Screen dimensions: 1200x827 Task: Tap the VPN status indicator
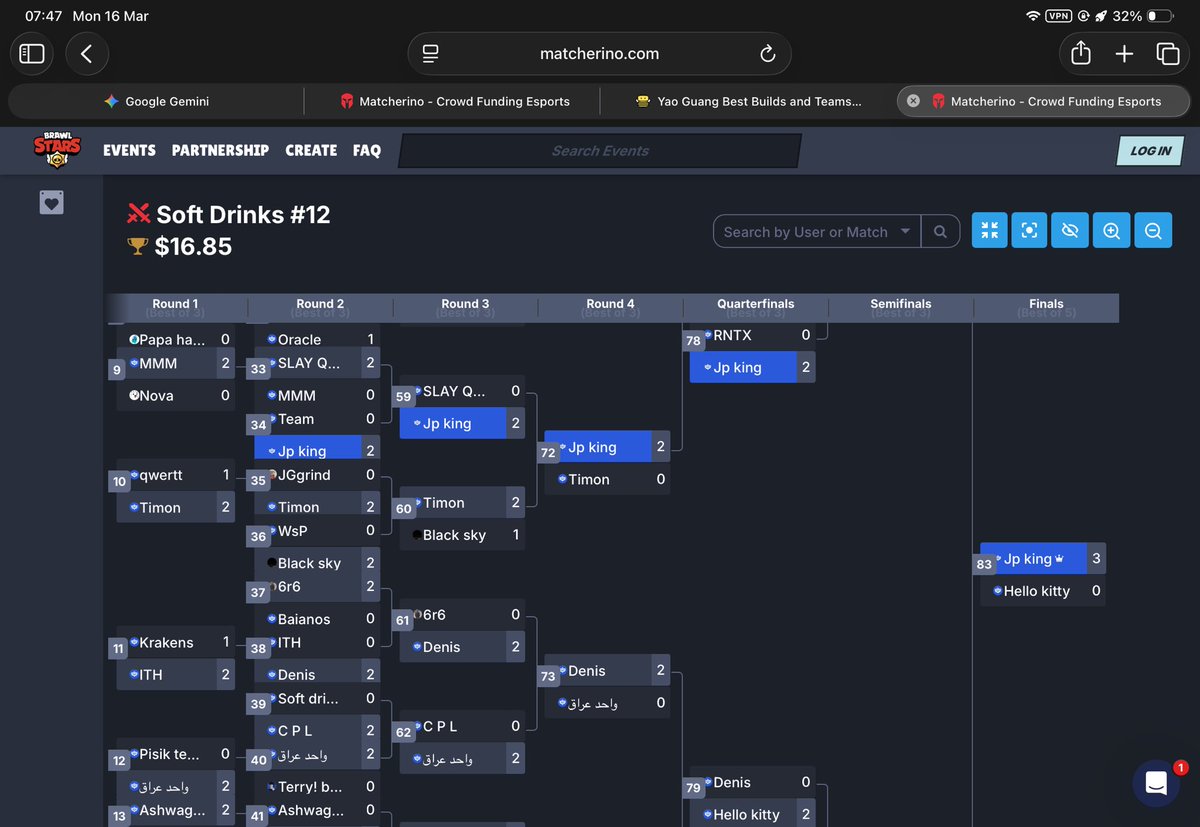click(x=1058, y=17)
